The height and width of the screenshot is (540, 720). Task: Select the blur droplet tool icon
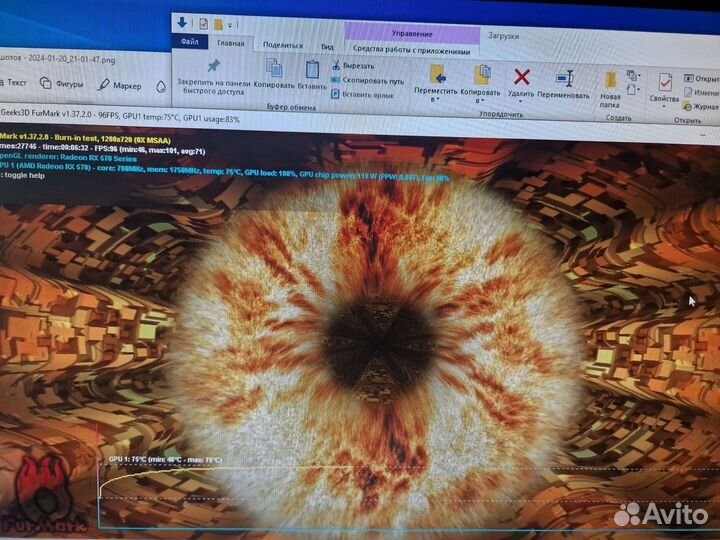coord(161,86)
